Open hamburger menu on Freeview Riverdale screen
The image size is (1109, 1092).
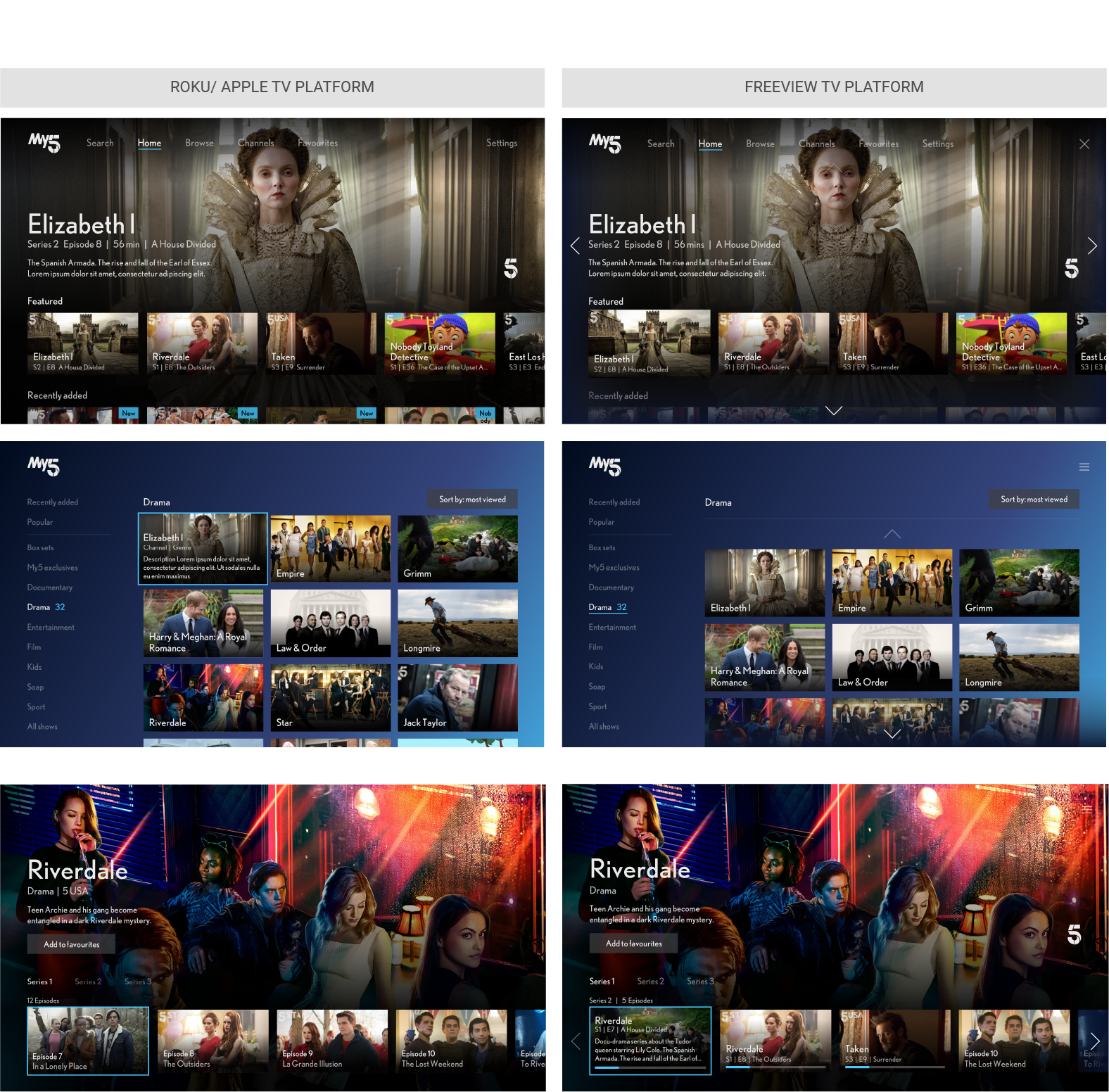click(1087, 810)
